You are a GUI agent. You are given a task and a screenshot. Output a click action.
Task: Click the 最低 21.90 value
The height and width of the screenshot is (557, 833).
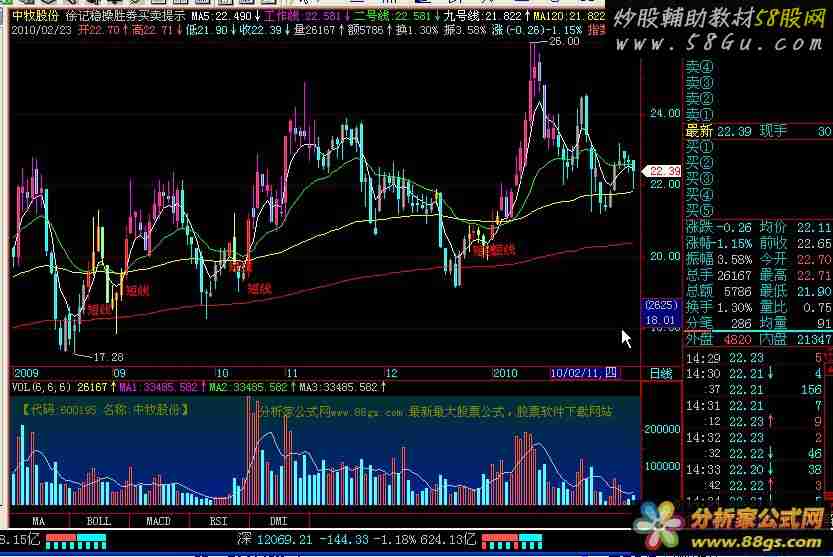(x=795, y=291)
